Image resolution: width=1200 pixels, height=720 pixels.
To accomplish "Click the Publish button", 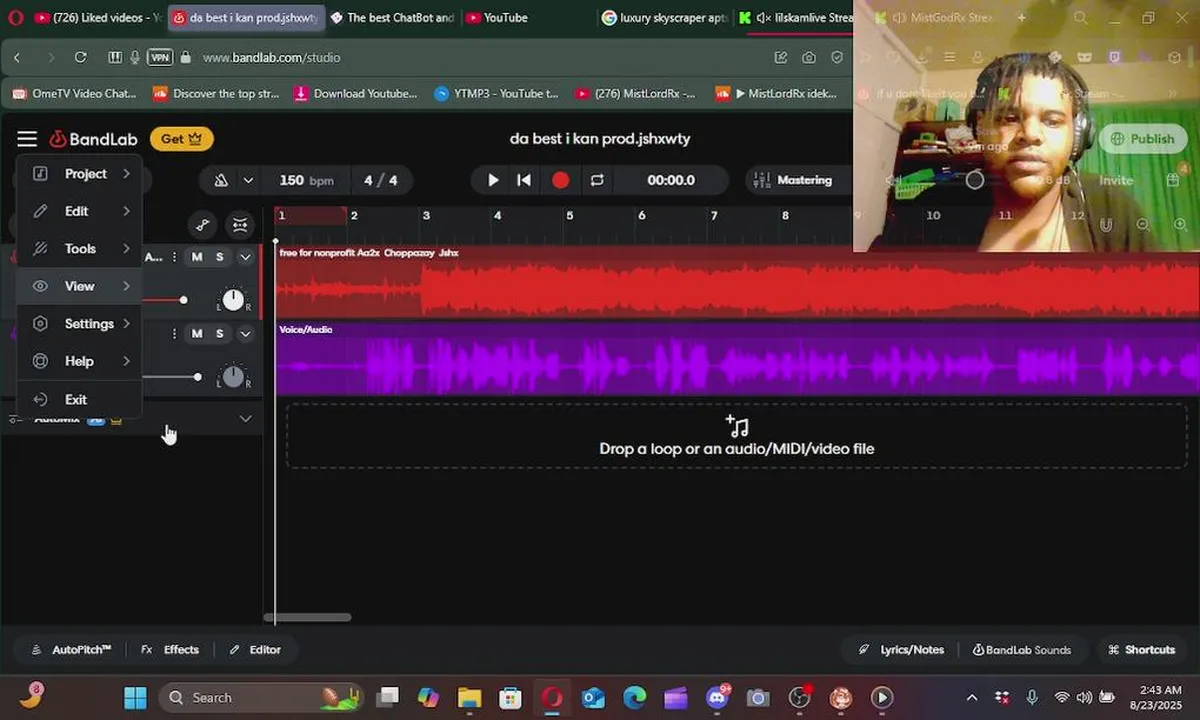I will [1142, 139].
